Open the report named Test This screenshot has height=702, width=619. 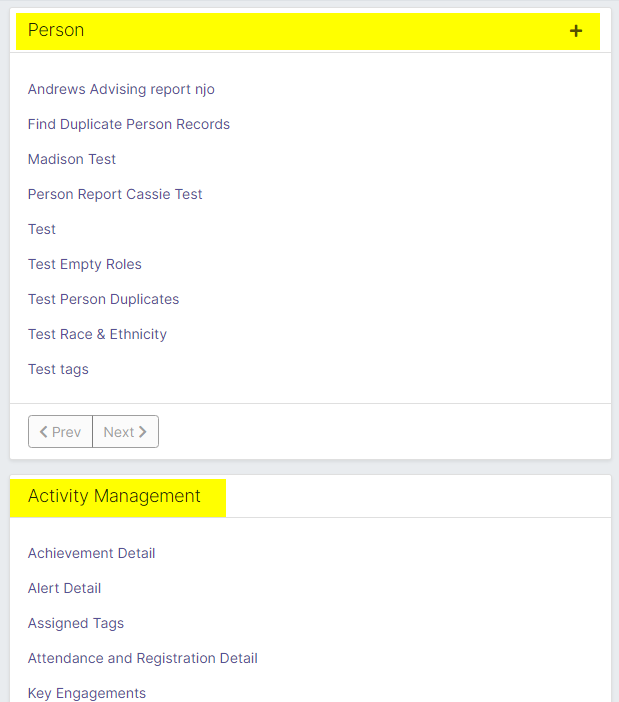42,229
